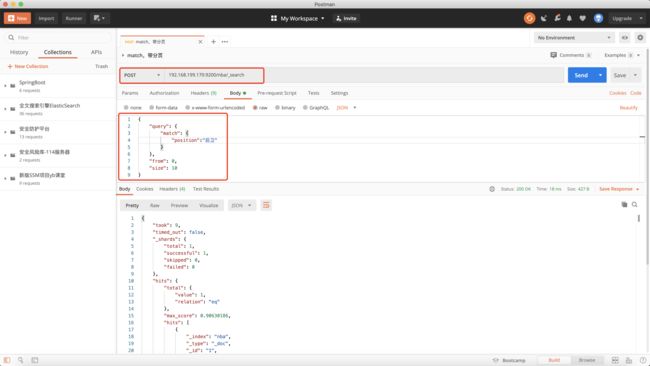650x366 pixels.
Task: Open the No Environment dropdown
Action: [574, 38]
